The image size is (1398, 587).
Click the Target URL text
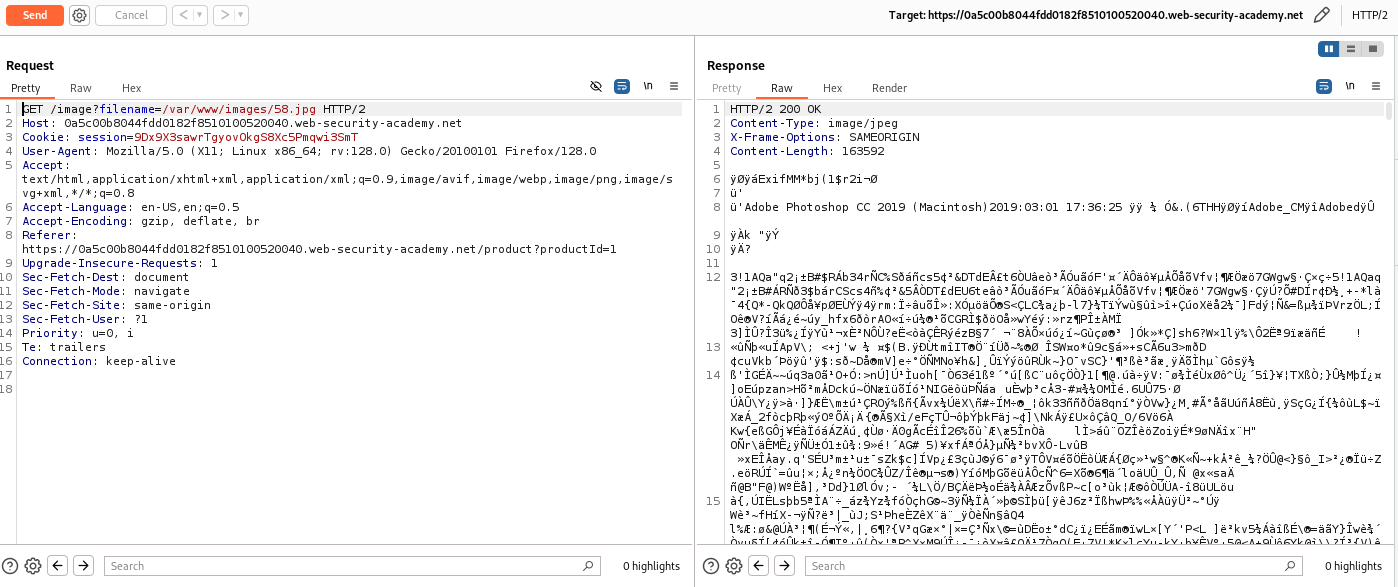click(x=1096, y=15)
